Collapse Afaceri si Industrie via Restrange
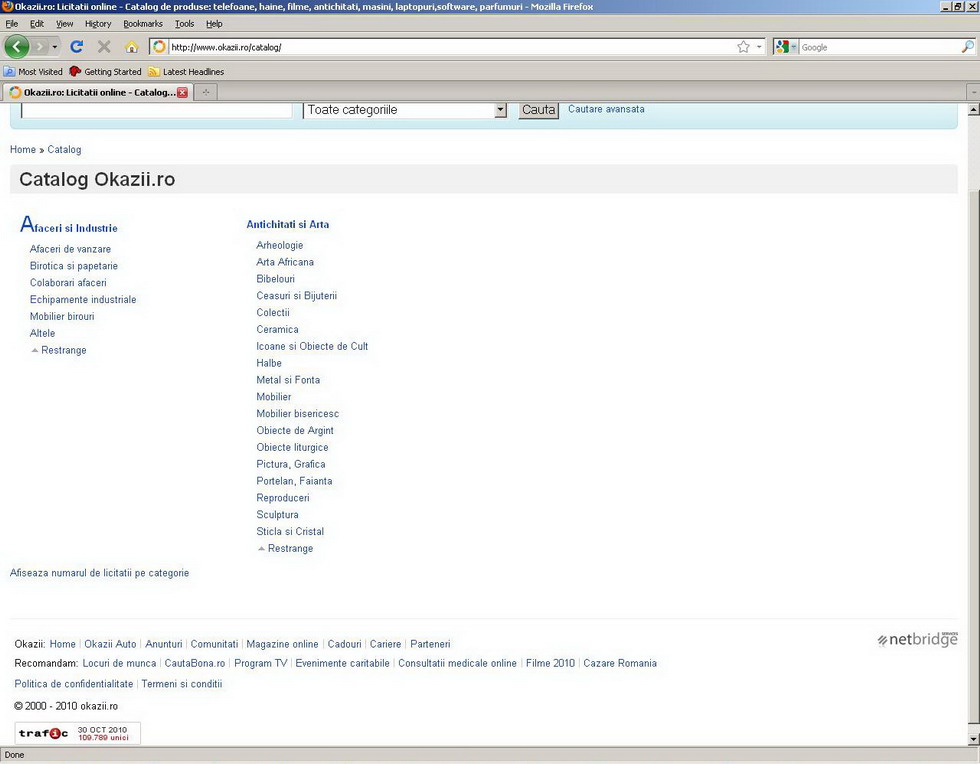 pyautogui.click(x=63, y=350)
